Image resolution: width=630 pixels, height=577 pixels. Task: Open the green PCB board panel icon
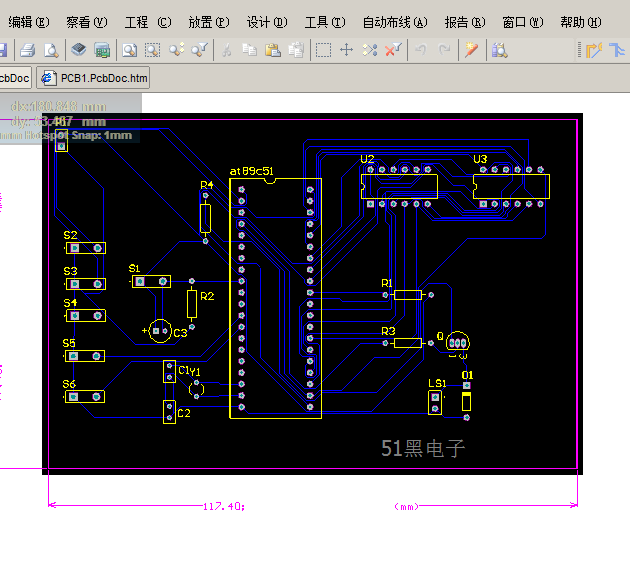tap(102, 50)
